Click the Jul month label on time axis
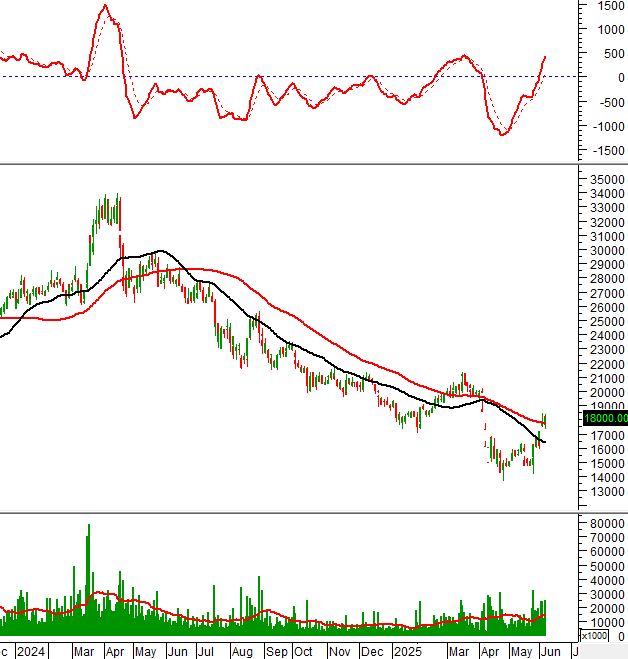Viewport: 628px width, 659px height. tap(206, 651)
